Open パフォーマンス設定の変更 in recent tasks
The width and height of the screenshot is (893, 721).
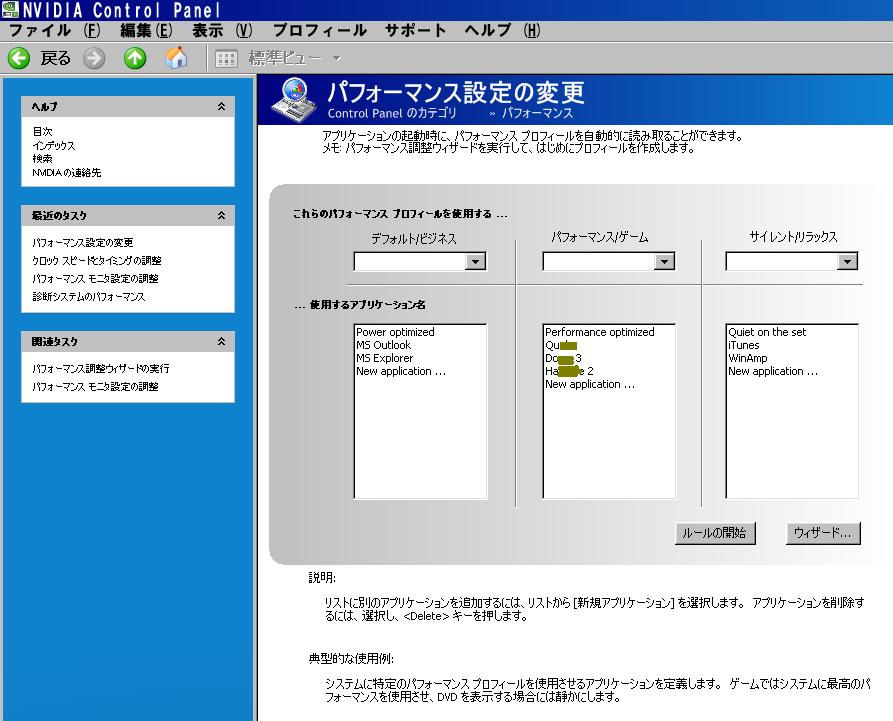pos(83,243)
